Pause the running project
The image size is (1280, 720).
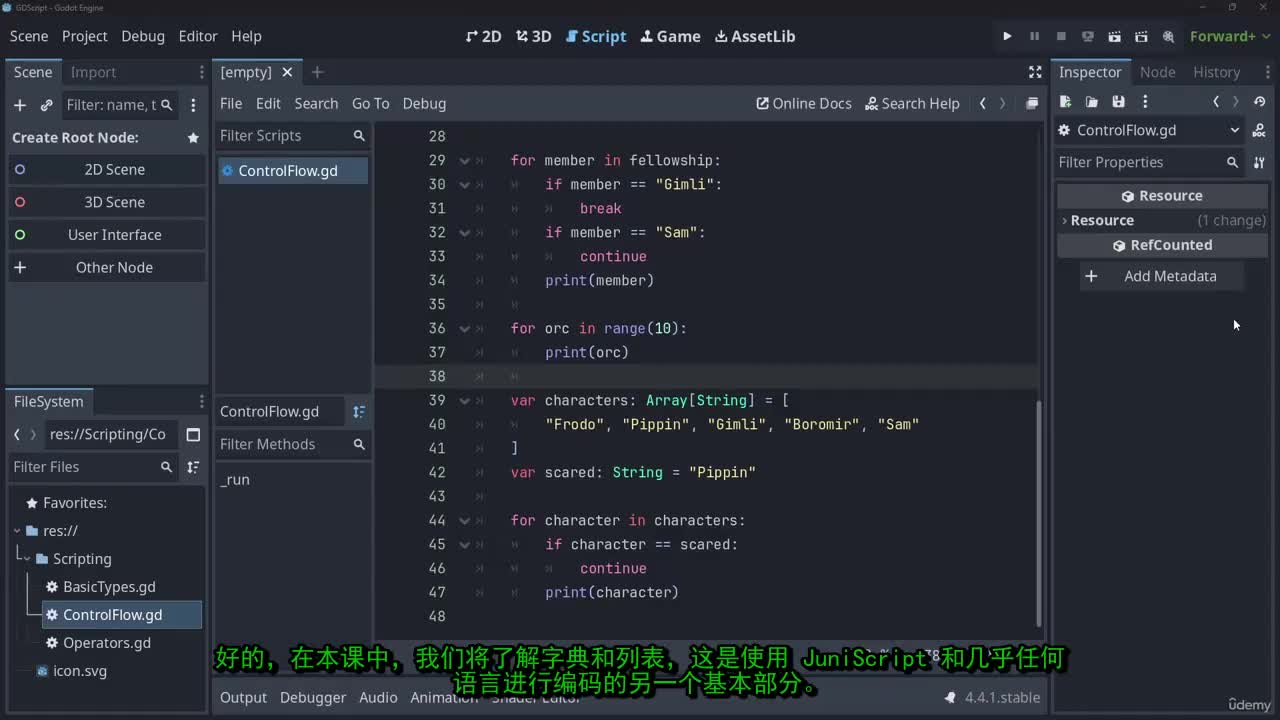point(1034,36)
